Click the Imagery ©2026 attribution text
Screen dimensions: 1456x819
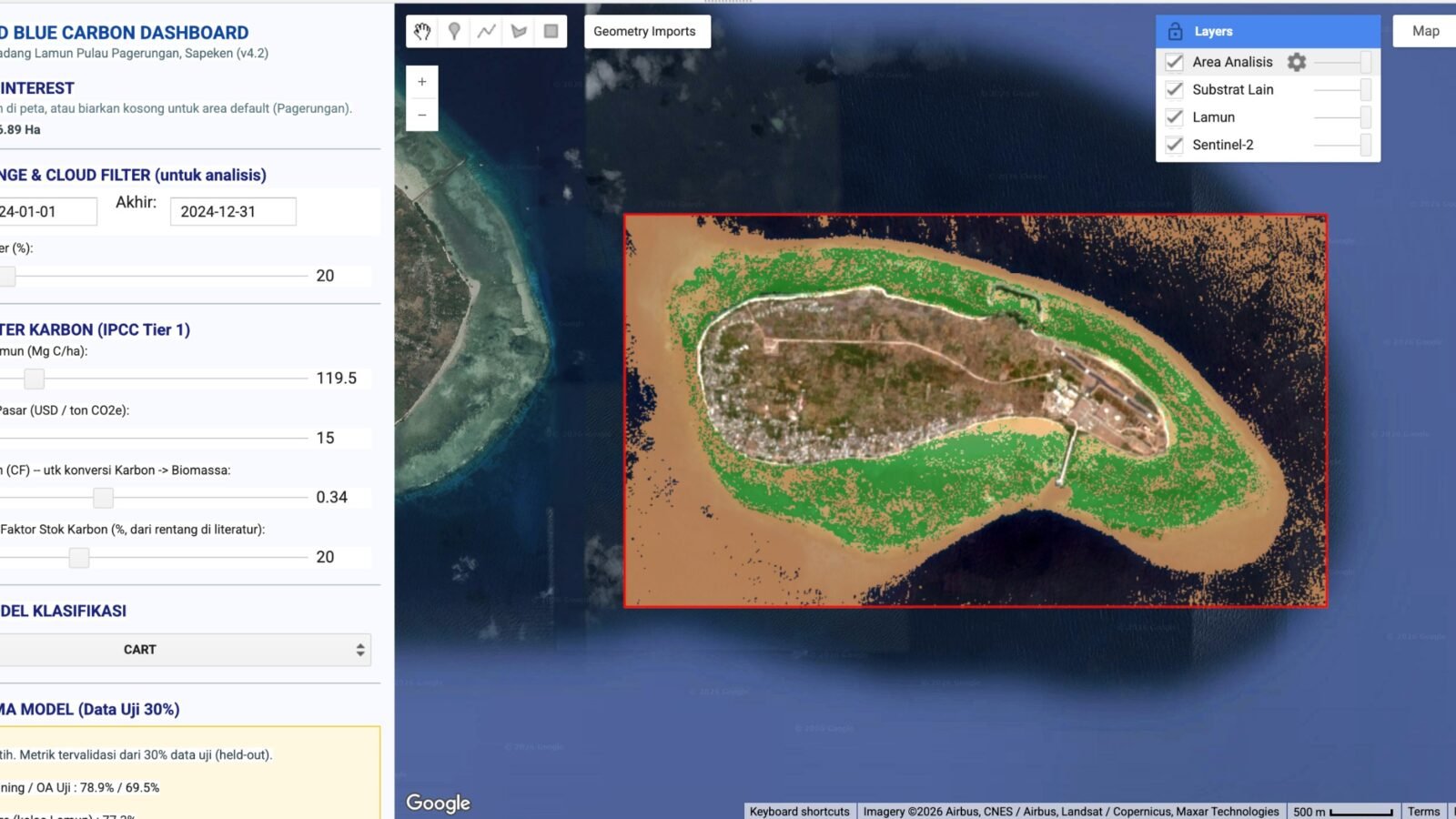pyautogui.click(x=1071, y=812)
